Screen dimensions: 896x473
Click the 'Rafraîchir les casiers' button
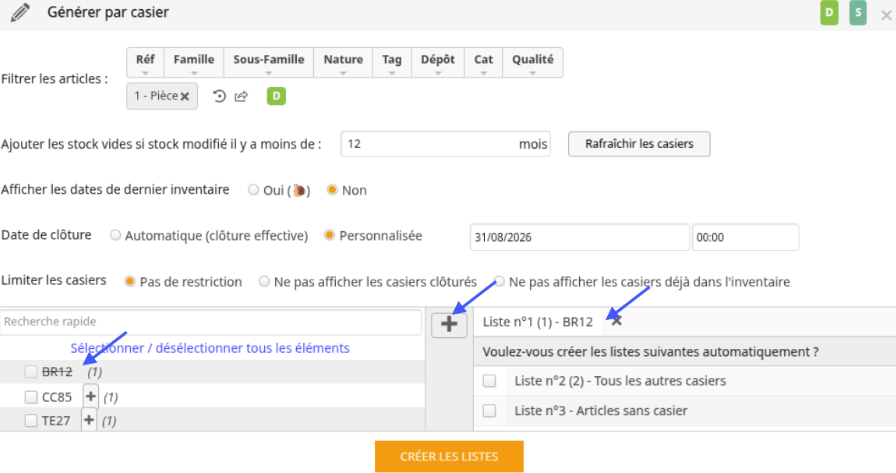(x=639, y=144)
